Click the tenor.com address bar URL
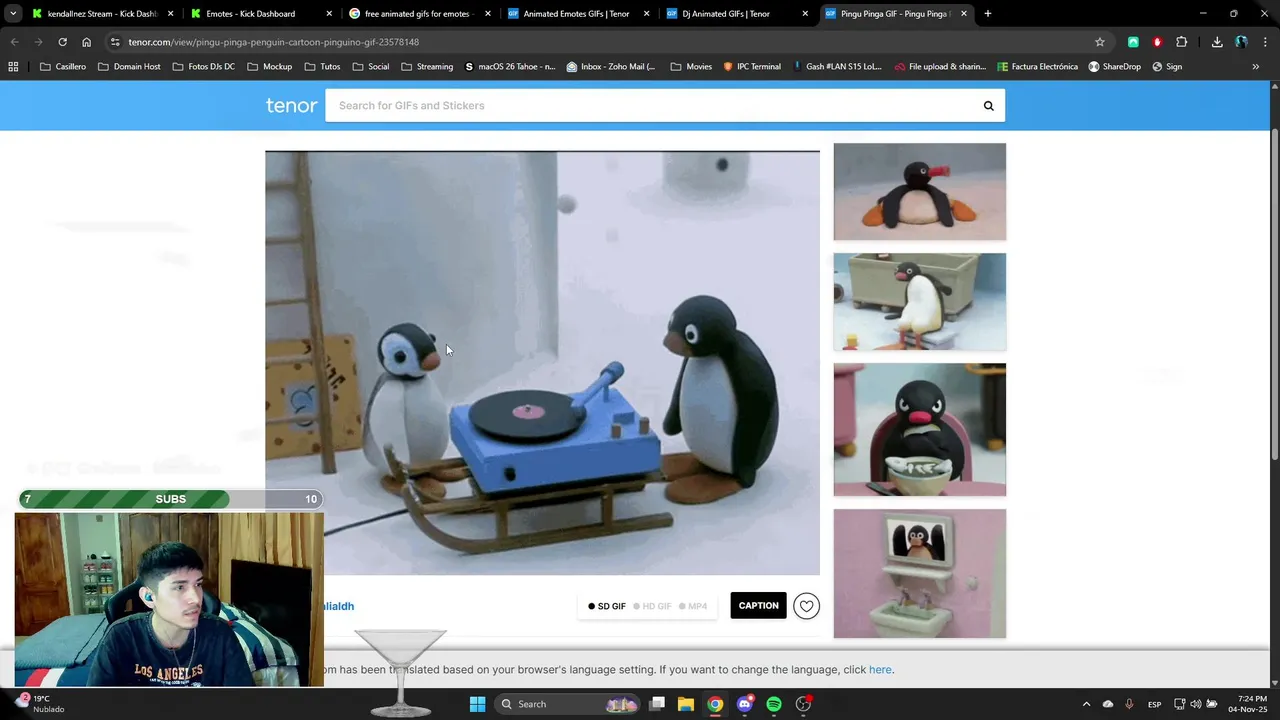The width and height of the screenshot is (1280, 720). [273, 42]
